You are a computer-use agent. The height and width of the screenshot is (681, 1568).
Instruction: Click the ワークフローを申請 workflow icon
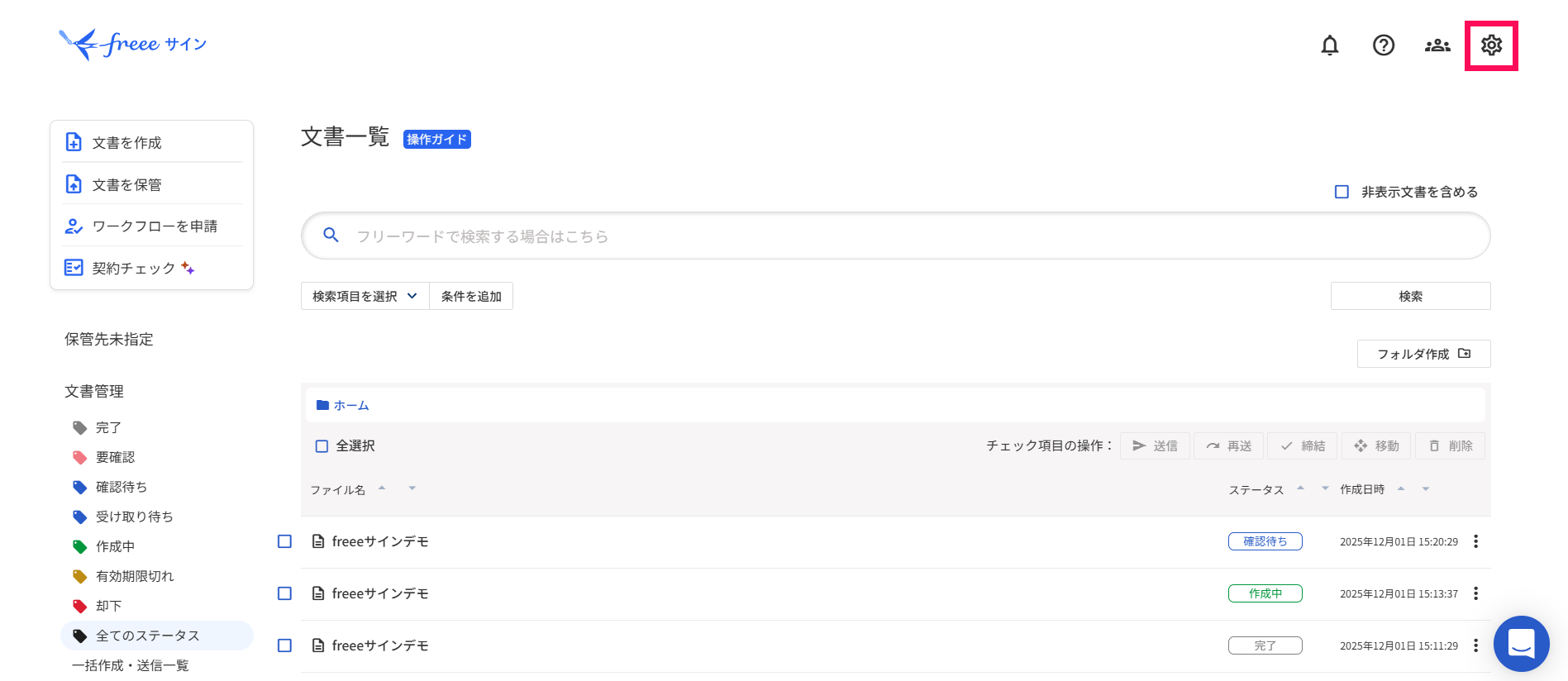pyautogui.click(x=74, y=226)
